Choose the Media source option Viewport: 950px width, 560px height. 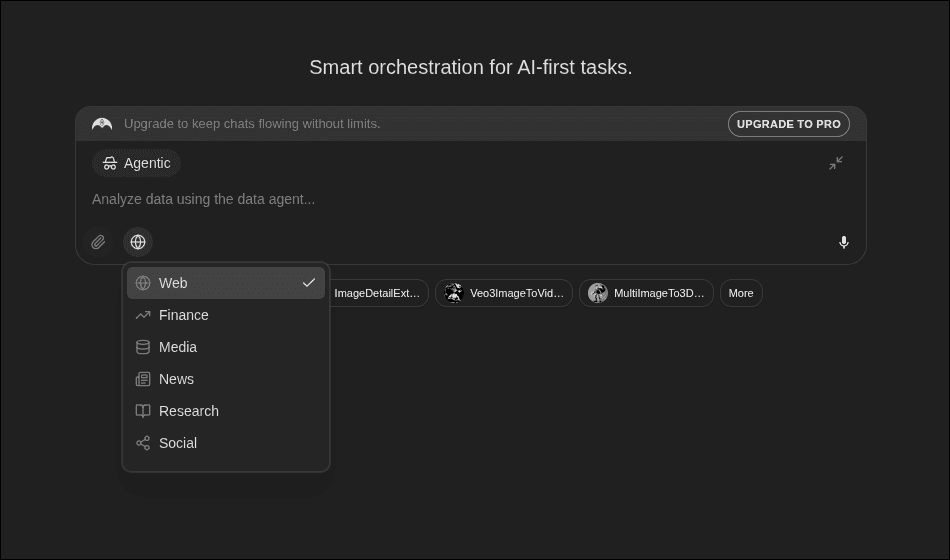tap(225, 347)
